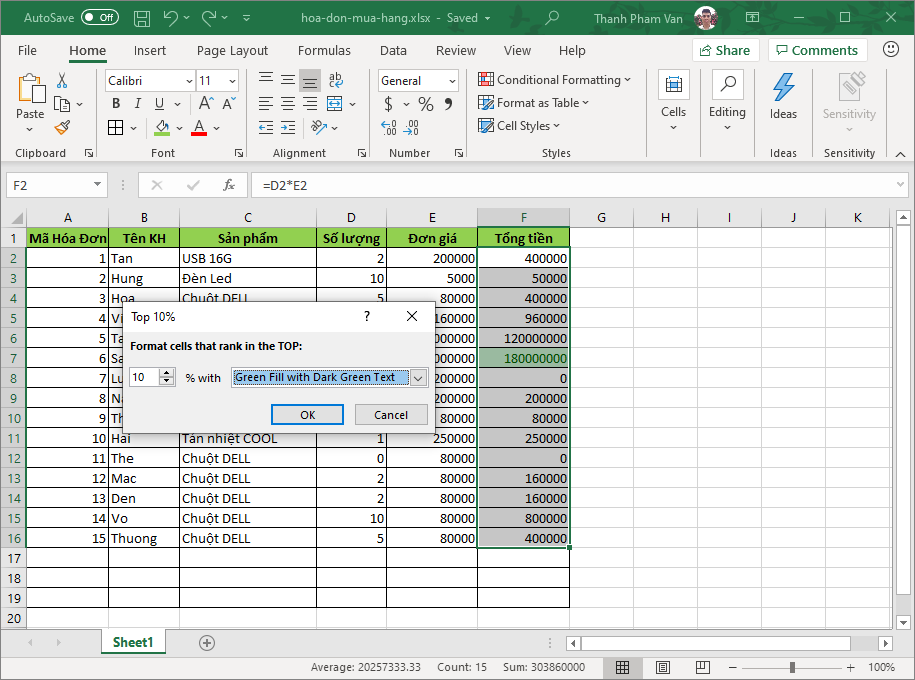The height and width of the screenshot is (680, 915).
Task: Switch to Normal view in status bar
Action: [622, 667]
